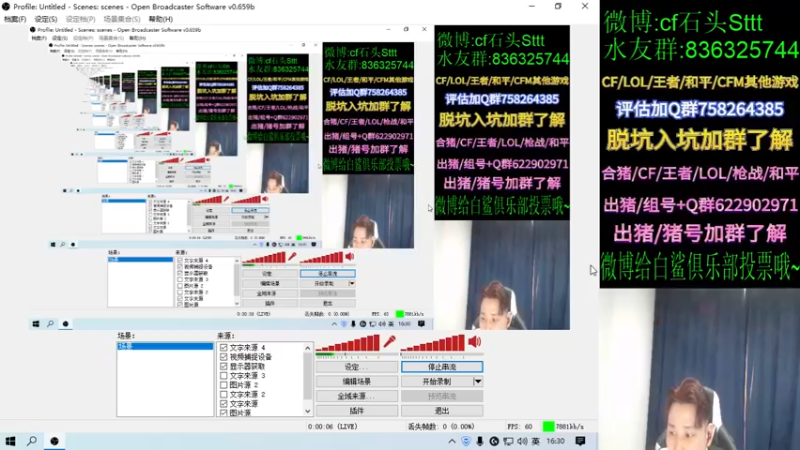Image resolution: width=800 pixels, height=450 pixels.
Task: Click the network tray icon
Action: point(508,441)
